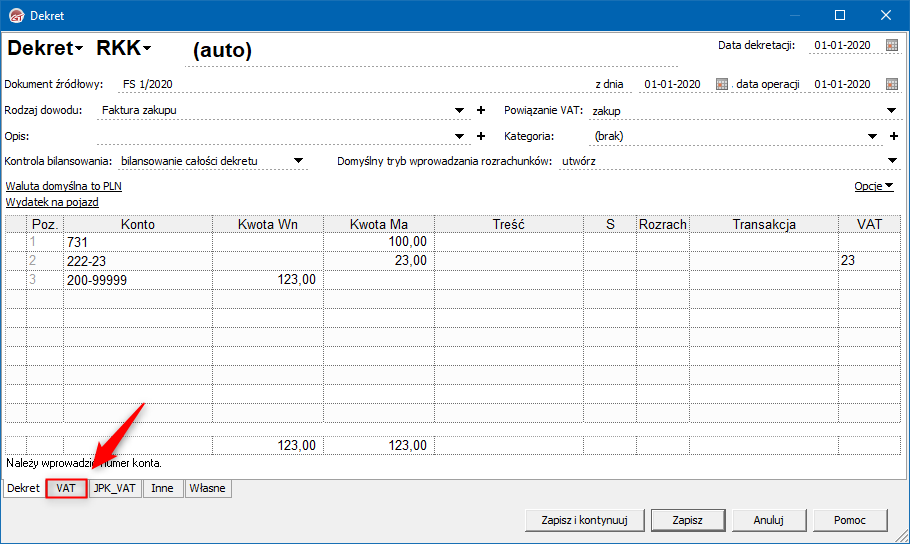Click the Data dekretacji date field
The height and width of the screenshot is (544, 910).
[x=842, y=45]
